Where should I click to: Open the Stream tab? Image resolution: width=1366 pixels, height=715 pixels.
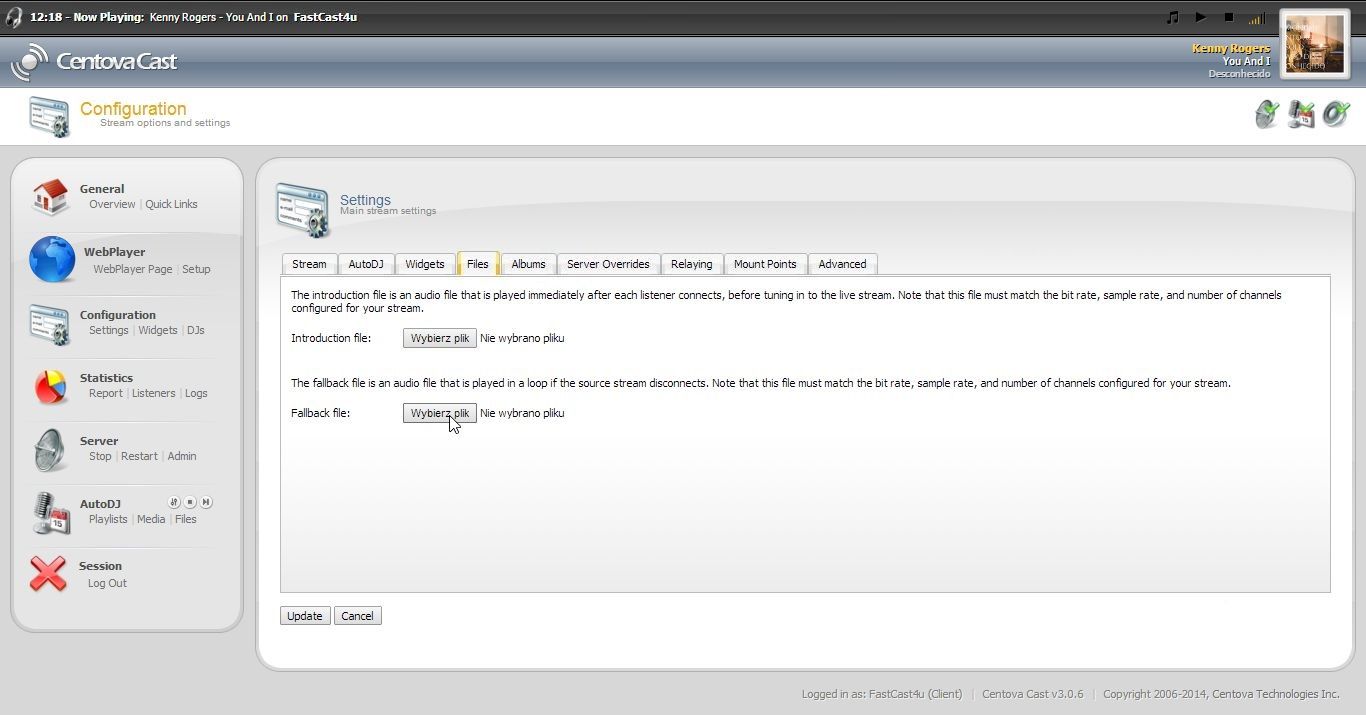click(309, 264)
